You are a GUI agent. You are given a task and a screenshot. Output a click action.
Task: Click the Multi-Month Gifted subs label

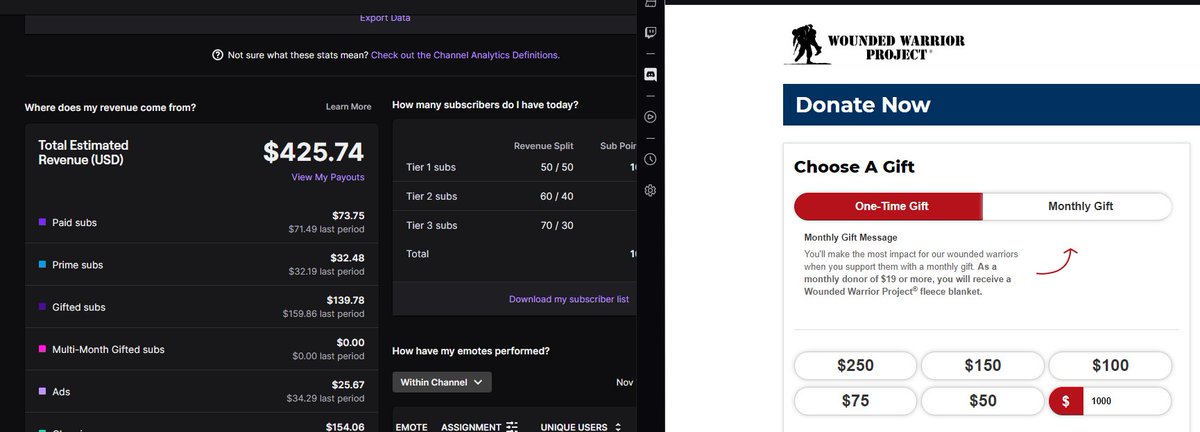click(108, 349)
